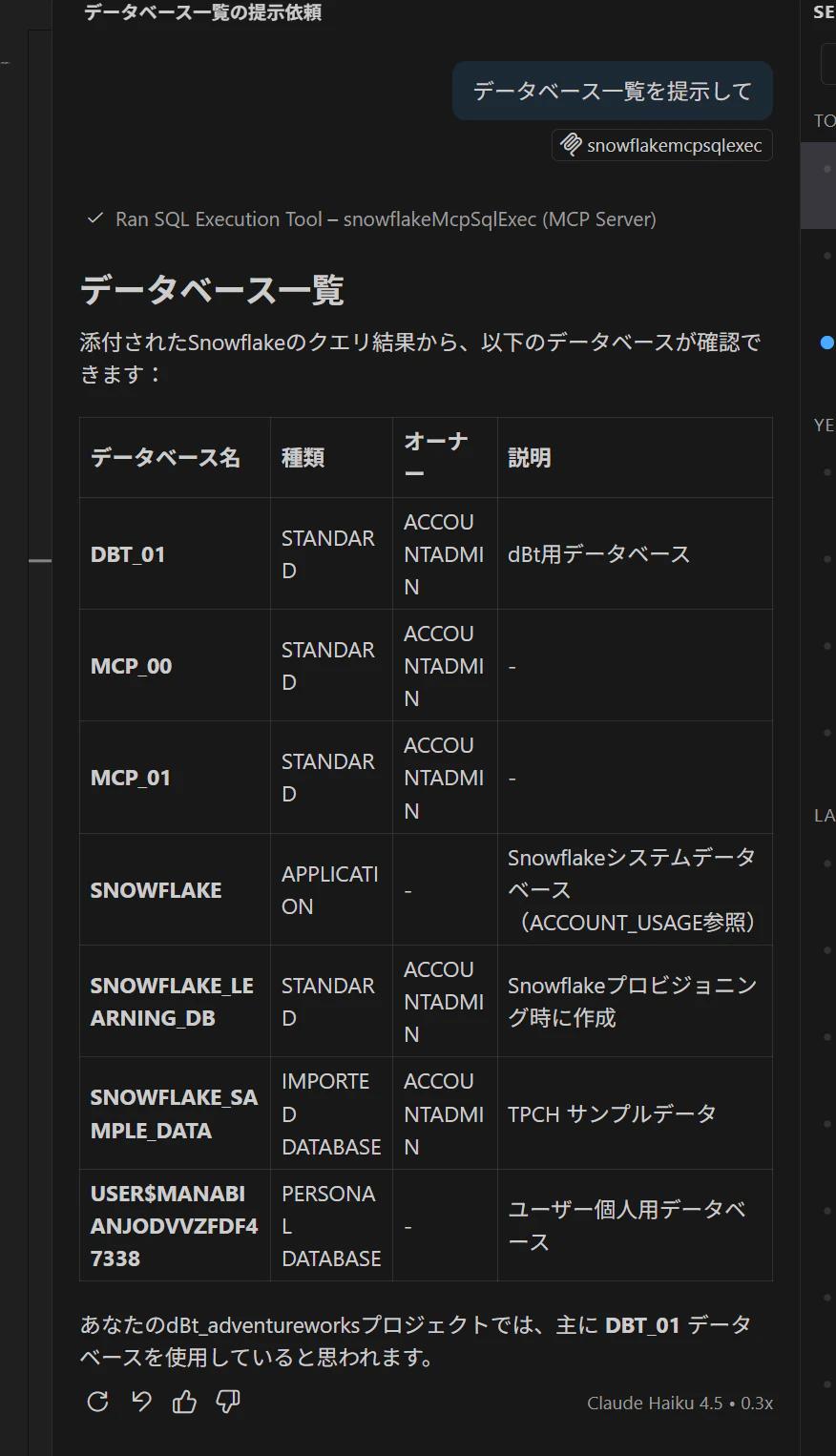Click the dBt用データベース description cell

point(635,553)
